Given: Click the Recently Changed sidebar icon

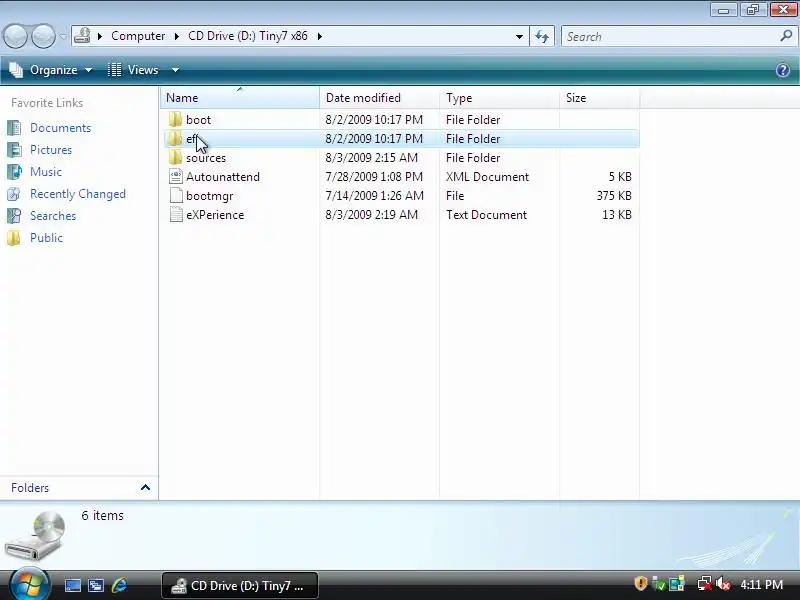Looking at the screenshot, I should coord(14,194).
